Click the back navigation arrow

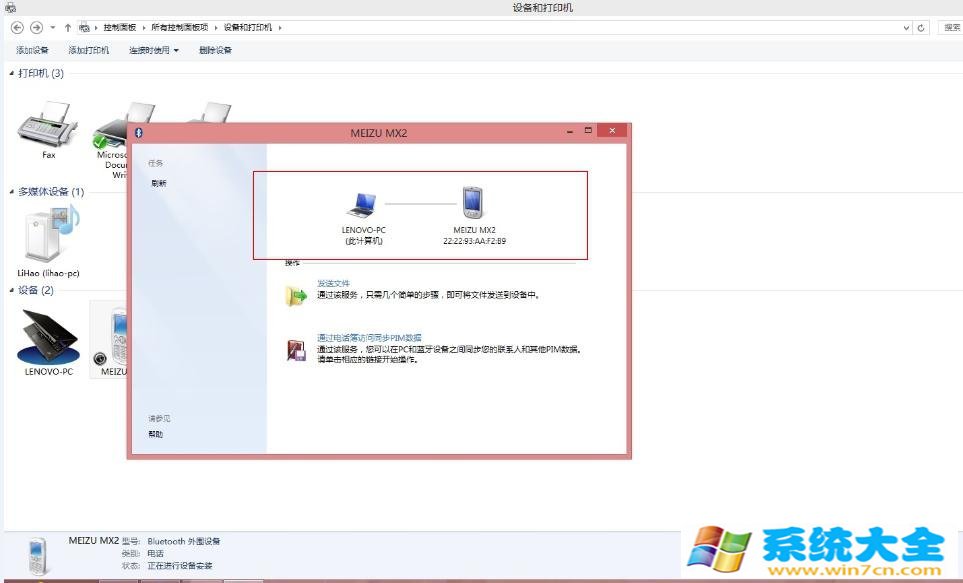[17, 28]
